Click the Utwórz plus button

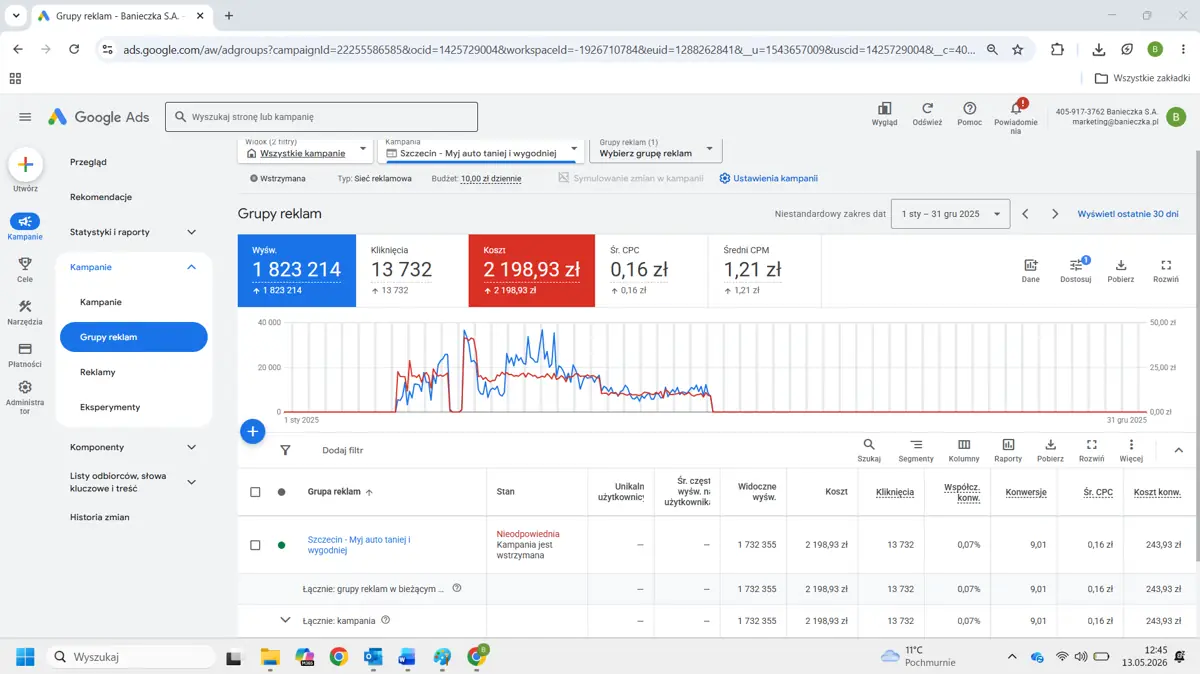pyautogui.click(x=25, y=164)
